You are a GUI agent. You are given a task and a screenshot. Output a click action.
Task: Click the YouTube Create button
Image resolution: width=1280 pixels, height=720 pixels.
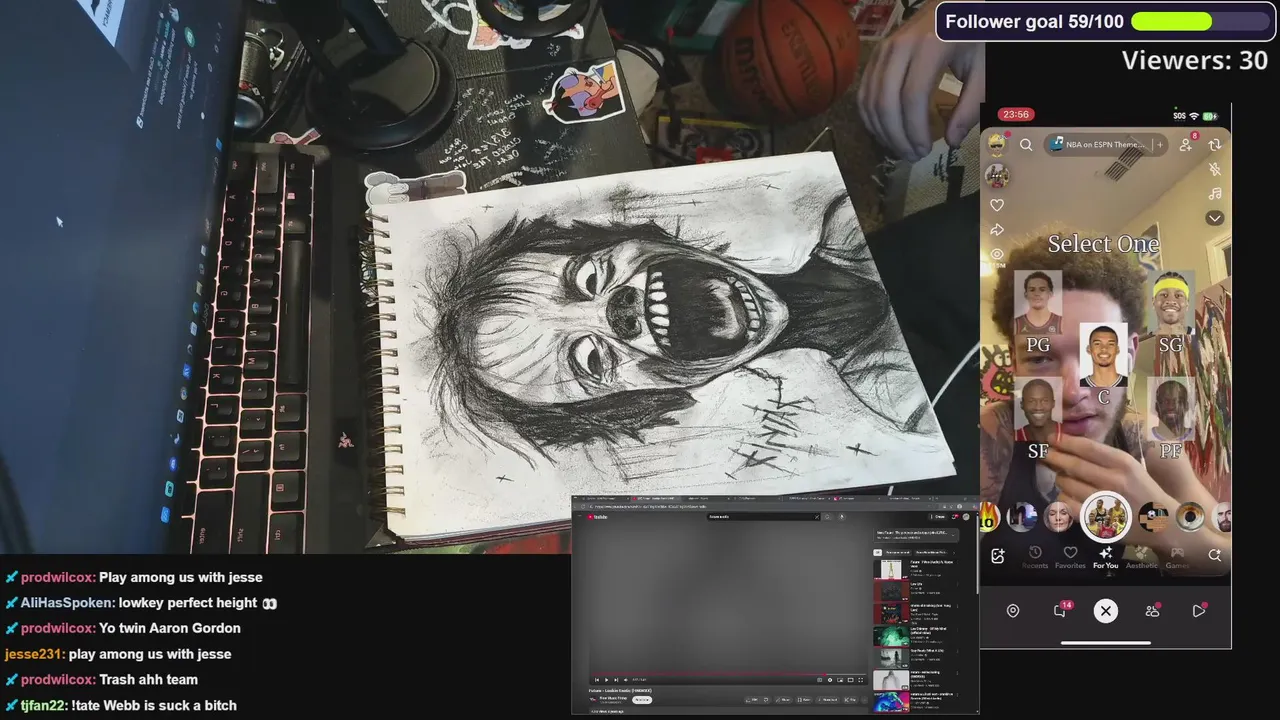(938, 517)
